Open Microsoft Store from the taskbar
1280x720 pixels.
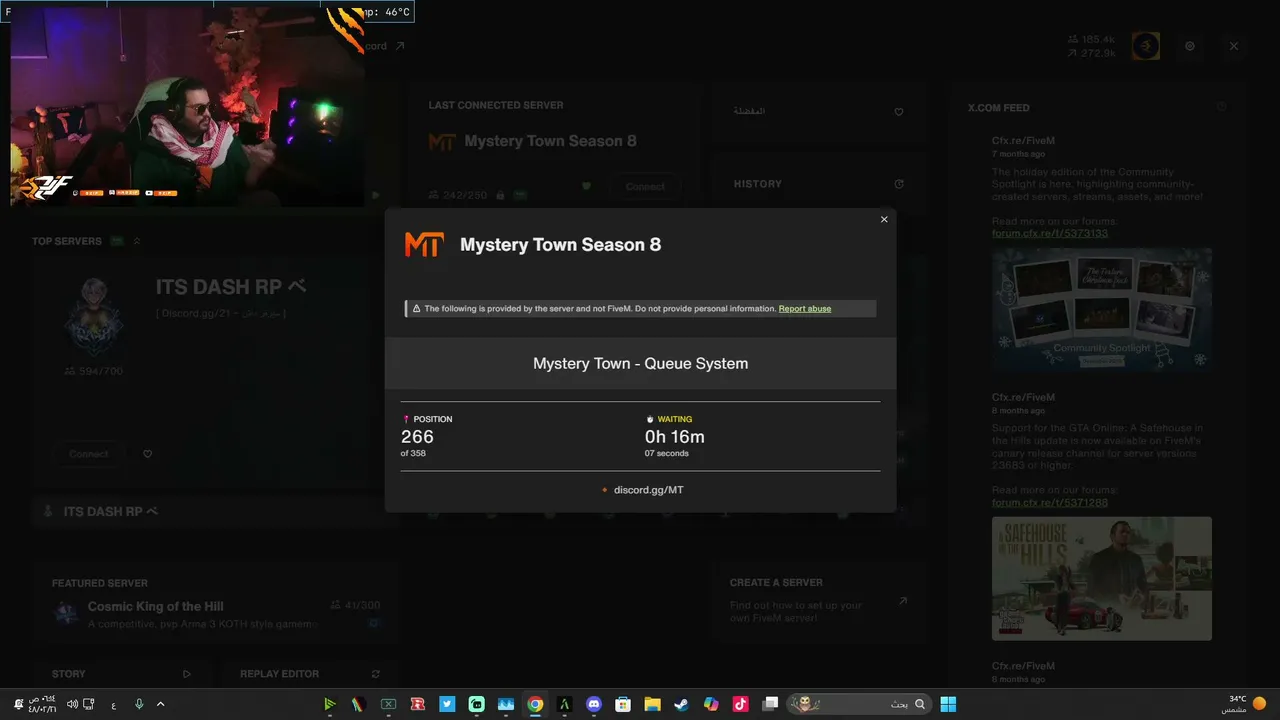[x=623, y=704]
